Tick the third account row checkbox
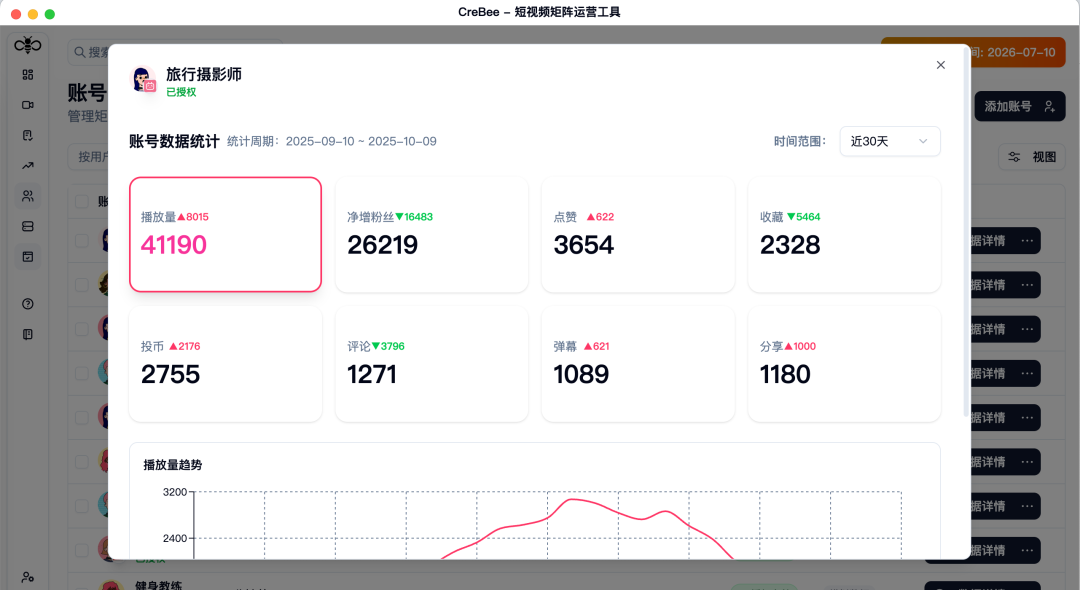Screen dimensions: 1080x590 click(82, 329)
